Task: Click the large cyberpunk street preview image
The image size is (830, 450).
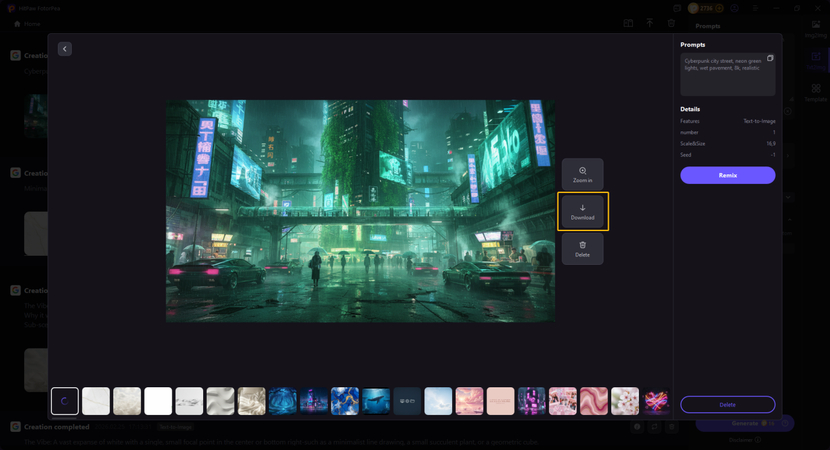Action: 360,211
